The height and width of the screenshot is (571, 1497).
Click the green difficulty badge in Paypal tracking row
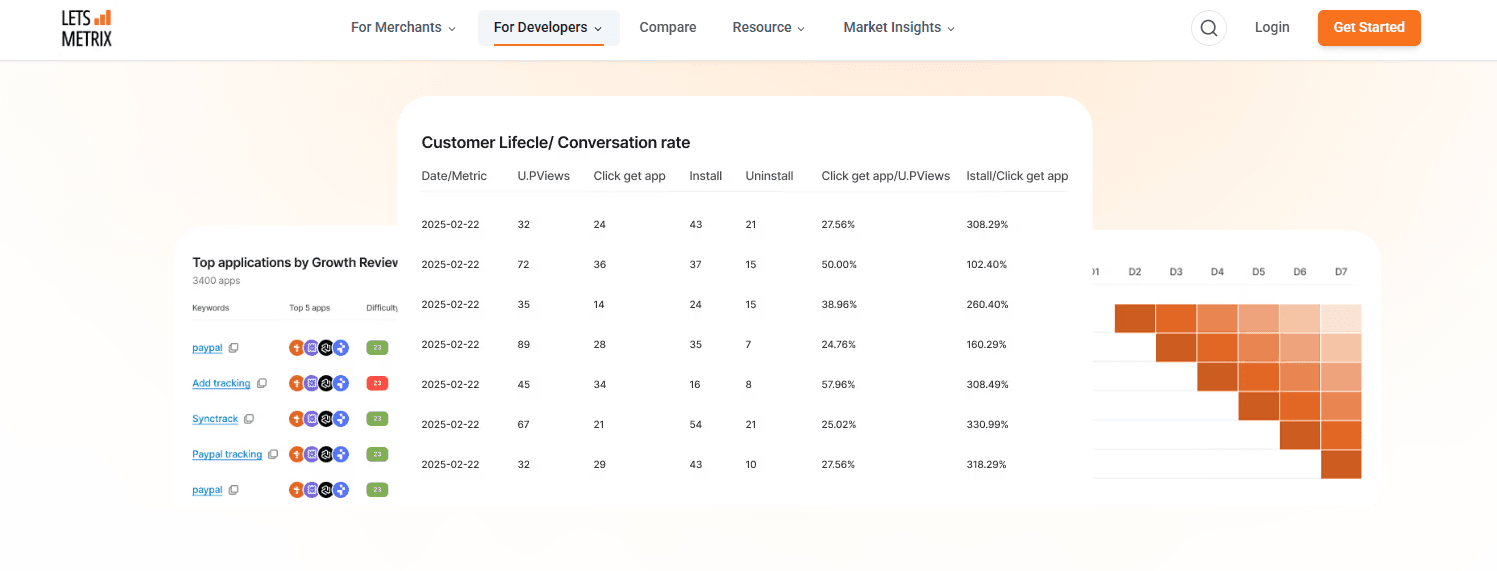pos(377,454)
